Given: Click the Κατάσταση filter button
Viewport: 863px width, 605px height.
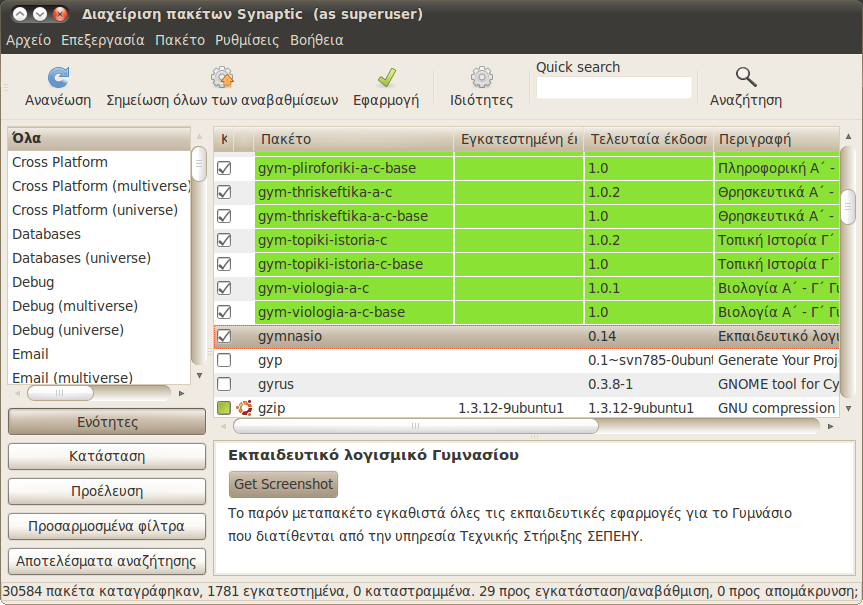Looking at the screenshot, I should (107, 456).
